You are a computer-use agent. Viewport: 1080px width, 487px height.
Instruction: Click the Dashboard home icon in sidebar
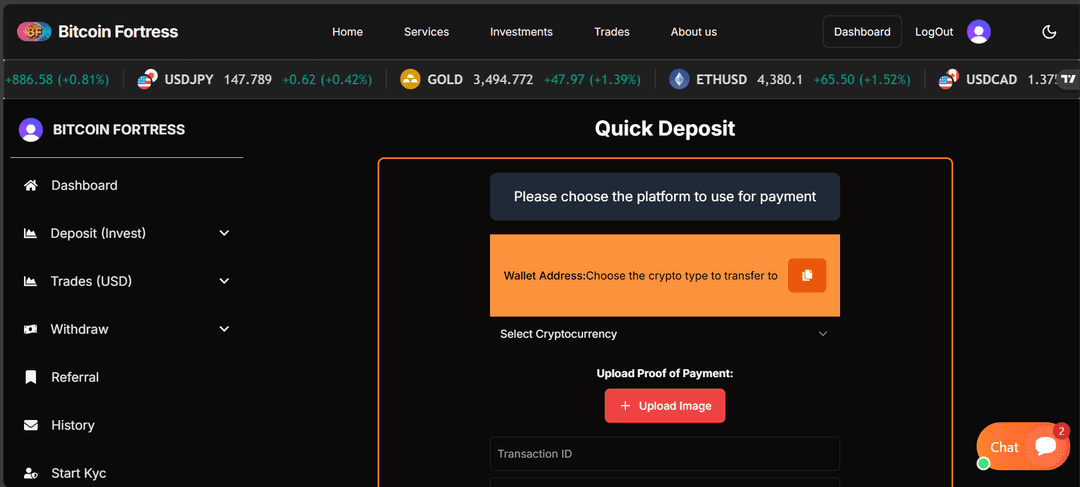[31, 185]
